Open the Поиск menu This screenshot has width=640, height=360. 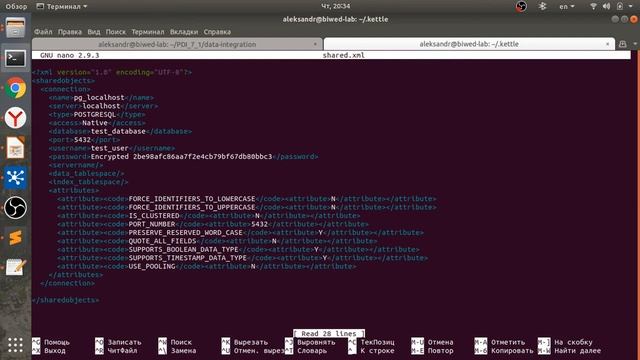click(116, 32)
